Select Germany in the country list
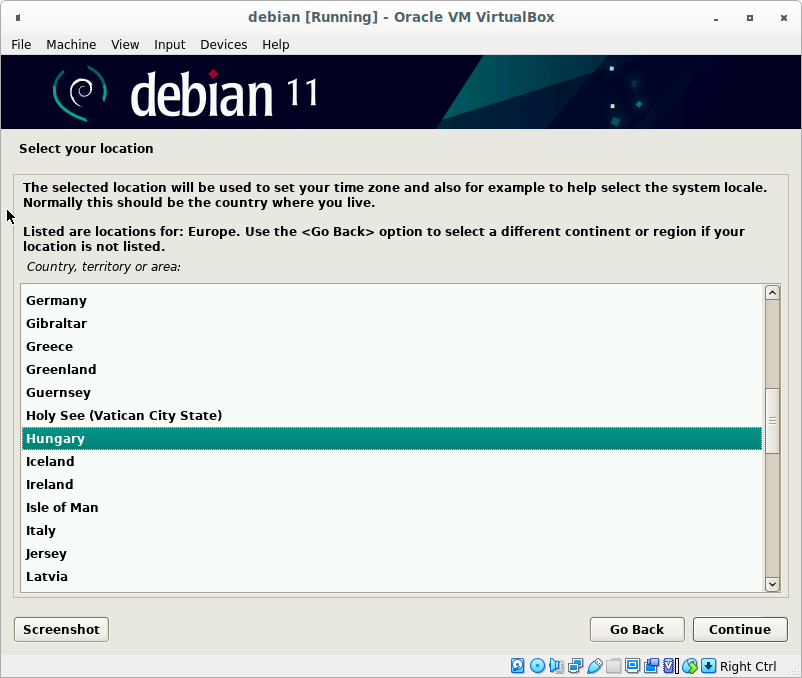This screenshot has height=678, width=802. 56,300
